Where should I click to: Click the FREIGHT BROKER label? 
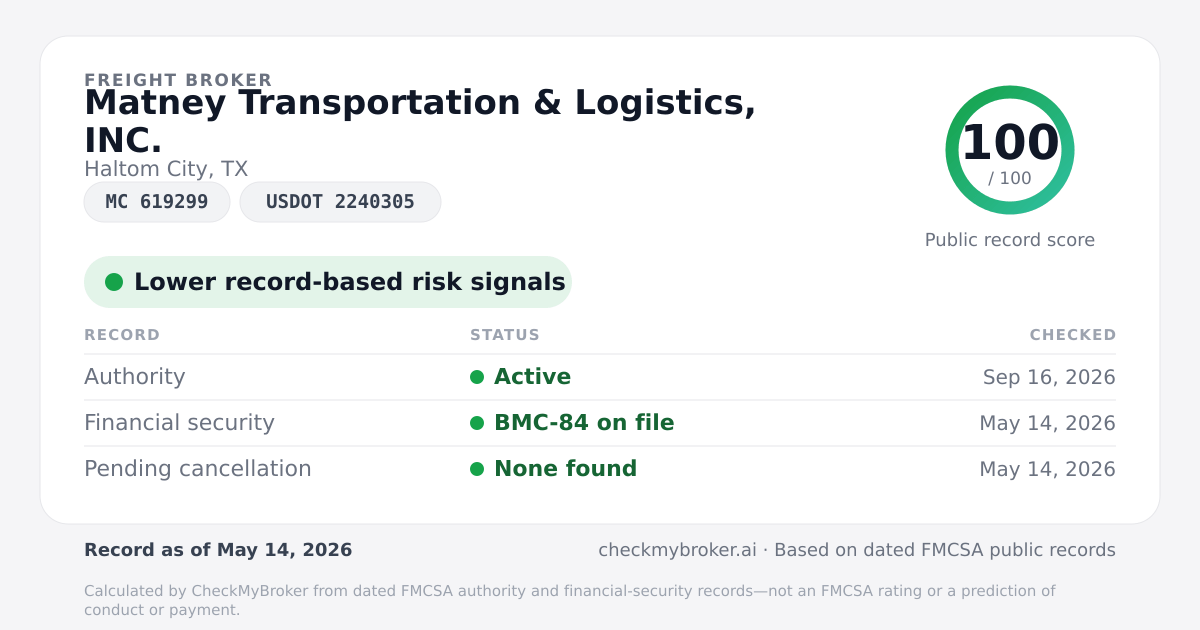[178, 80]
